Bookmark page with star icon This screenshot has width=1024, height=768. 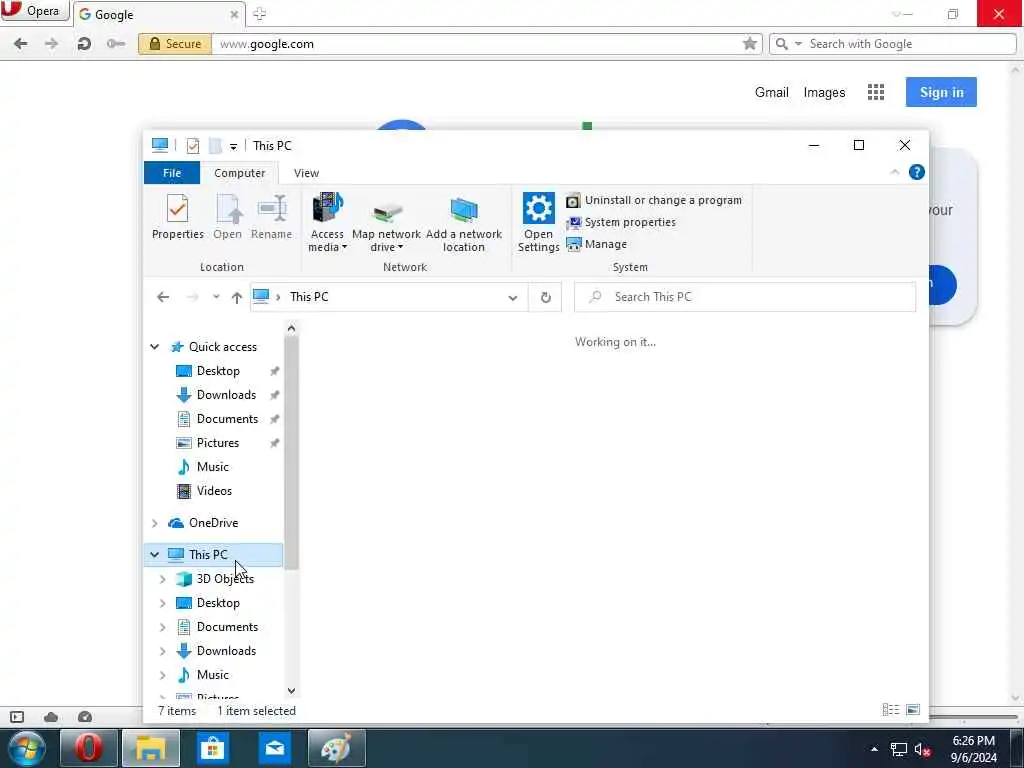point(750,44)
